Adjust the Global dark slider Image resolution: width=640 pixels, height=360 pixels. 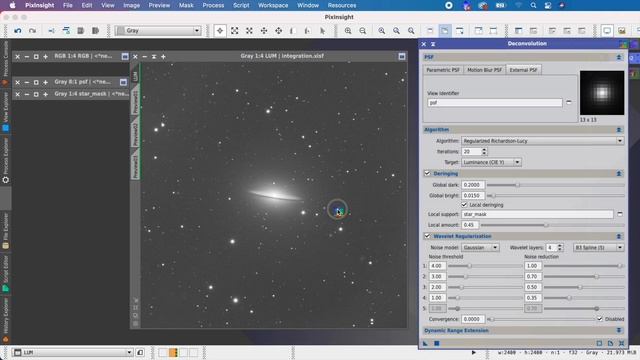click(555, 185)
